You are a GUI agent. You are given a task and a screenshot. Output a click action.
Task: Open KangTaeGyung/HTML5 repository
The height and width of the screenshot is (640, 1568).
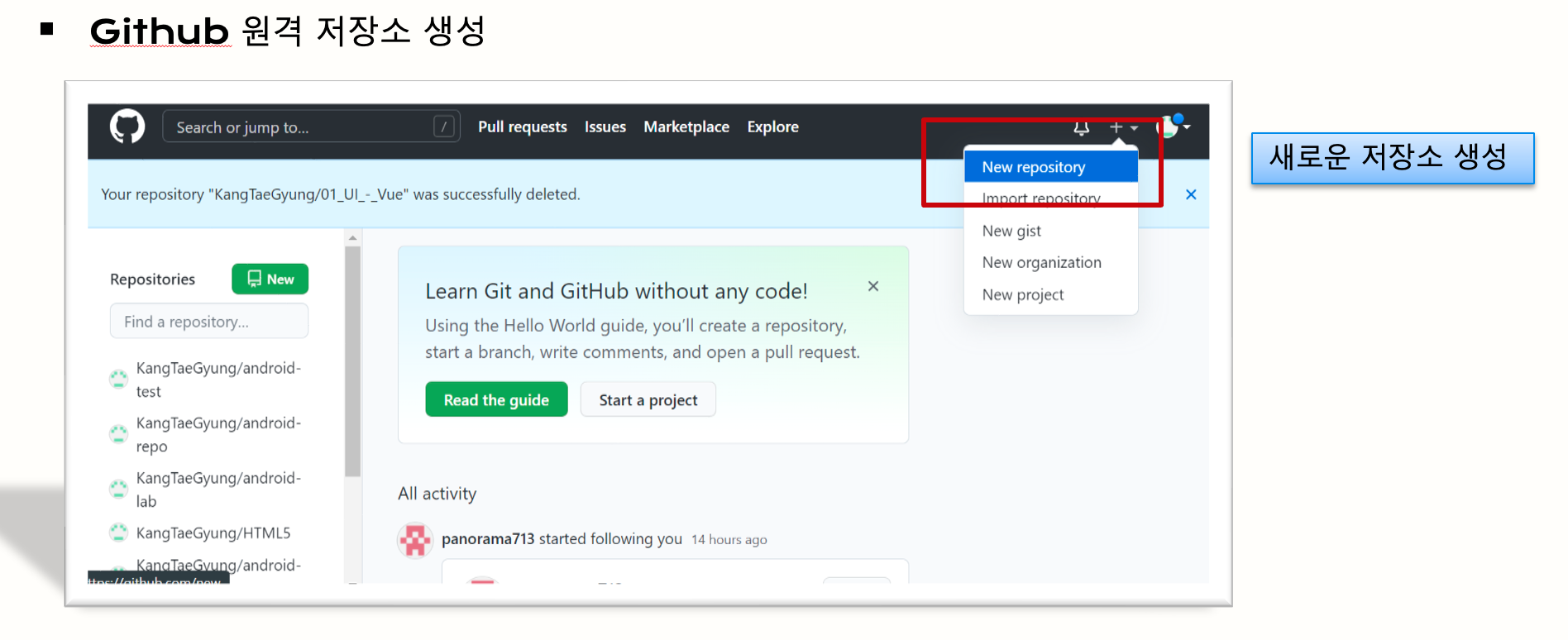(x=213, y=533)
